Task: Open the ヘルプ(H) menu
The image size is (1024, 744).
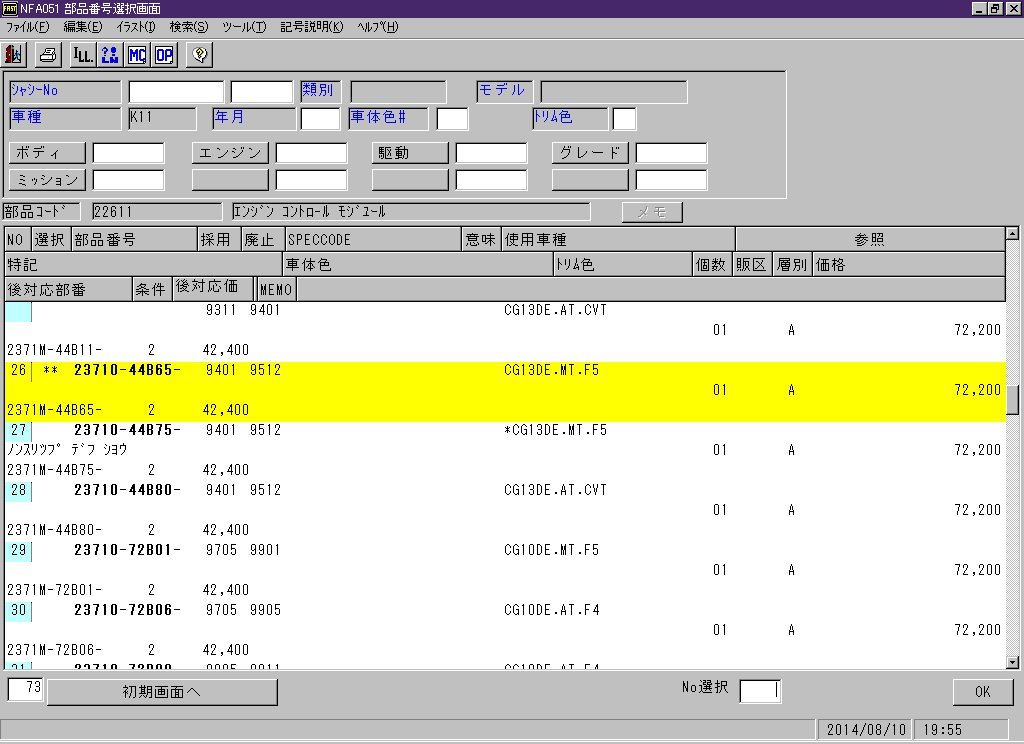Action: [x=377, y=27]
